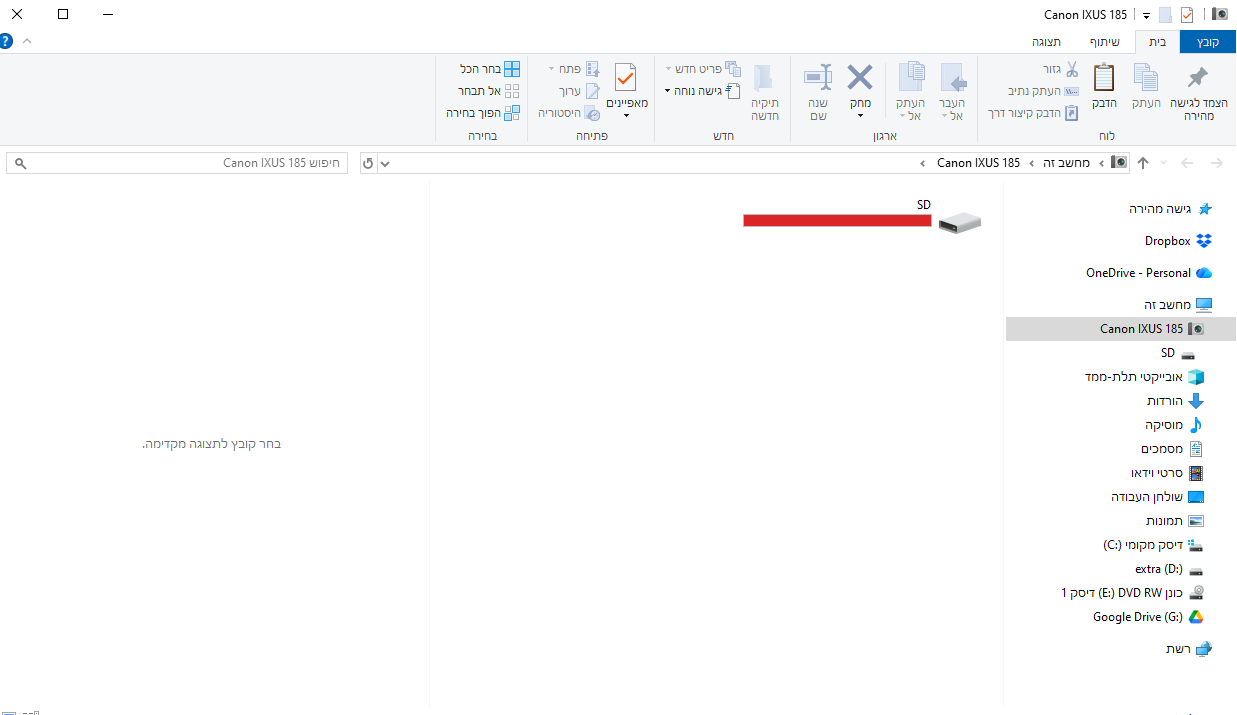Click Select all (בחר הכל)
This screenshot has width=1237, height=715.
[x=490, y=69]
